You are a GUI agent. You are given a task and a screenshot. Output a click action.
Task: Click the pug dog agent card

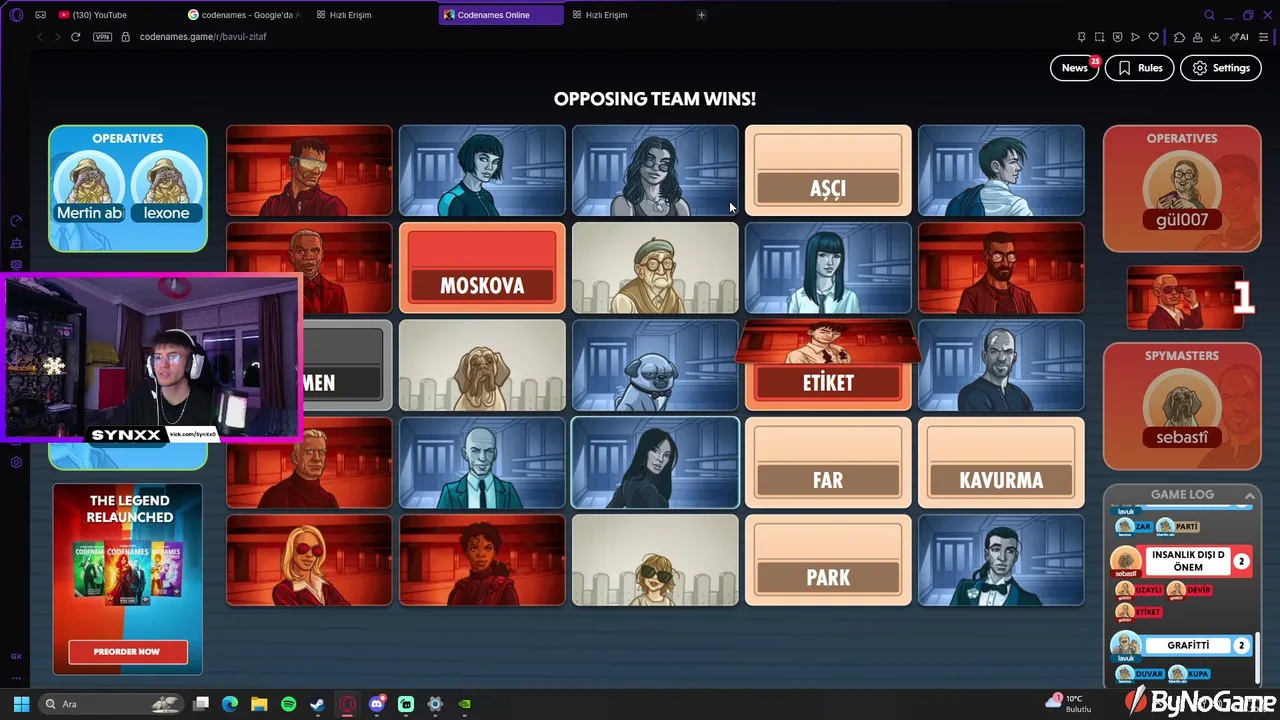pyautogui.click(x=655, y=365)
